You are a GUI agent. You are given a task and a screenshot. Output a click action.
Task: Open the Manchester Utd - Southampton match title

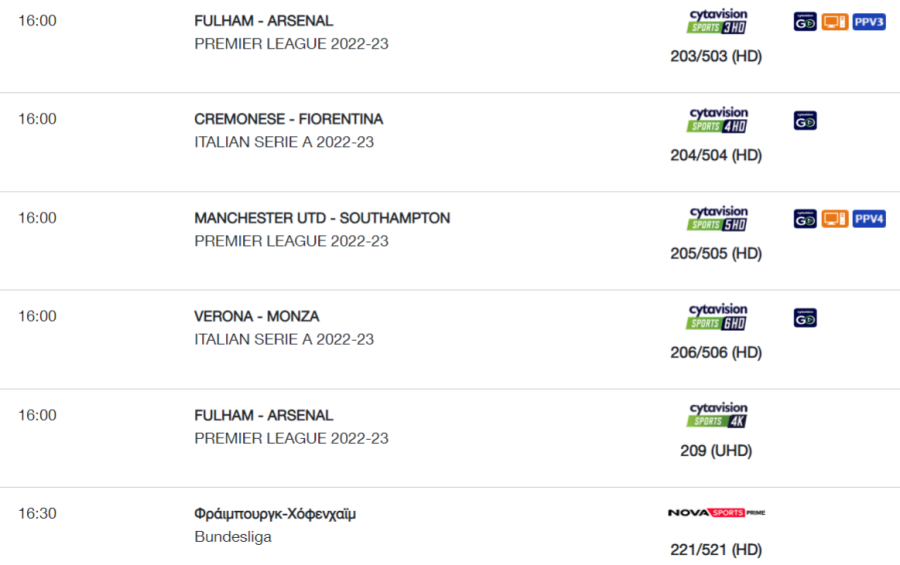(322, 218)
